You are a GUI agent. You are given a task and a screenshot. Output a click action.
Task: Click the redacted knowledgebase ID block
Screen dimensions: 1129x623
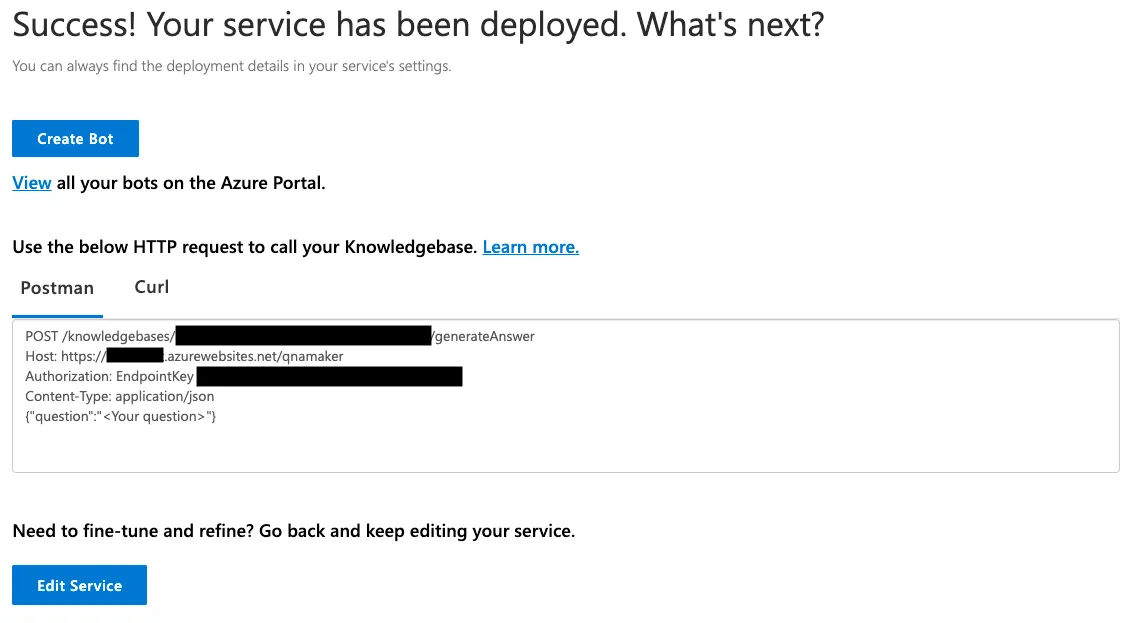click(303, 336)
